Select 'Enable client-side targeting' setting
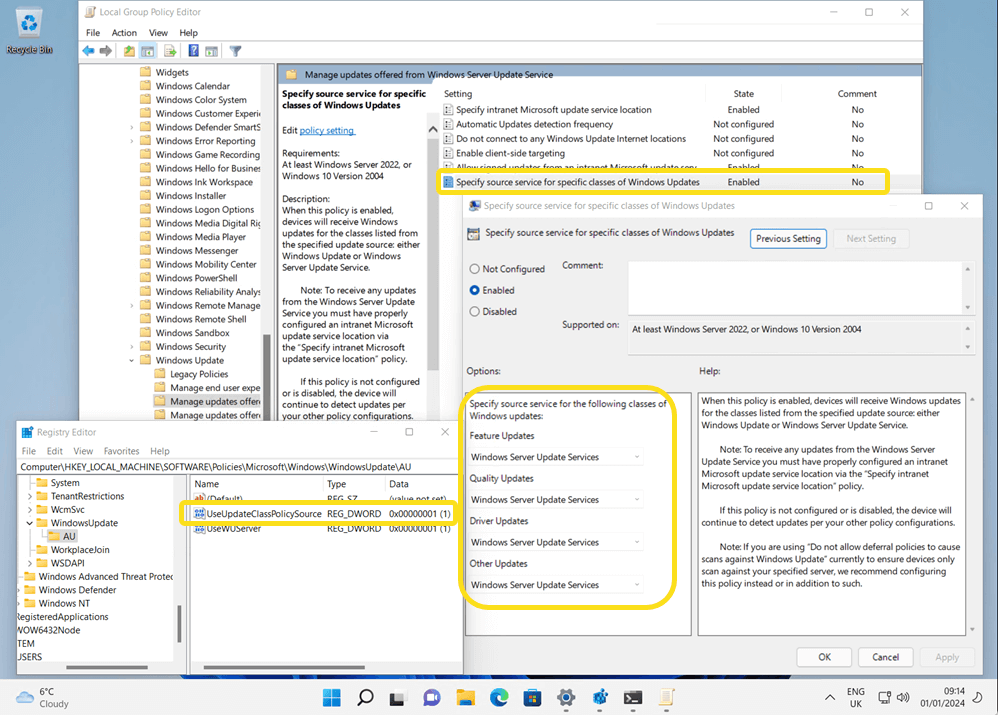 (510, 153)
